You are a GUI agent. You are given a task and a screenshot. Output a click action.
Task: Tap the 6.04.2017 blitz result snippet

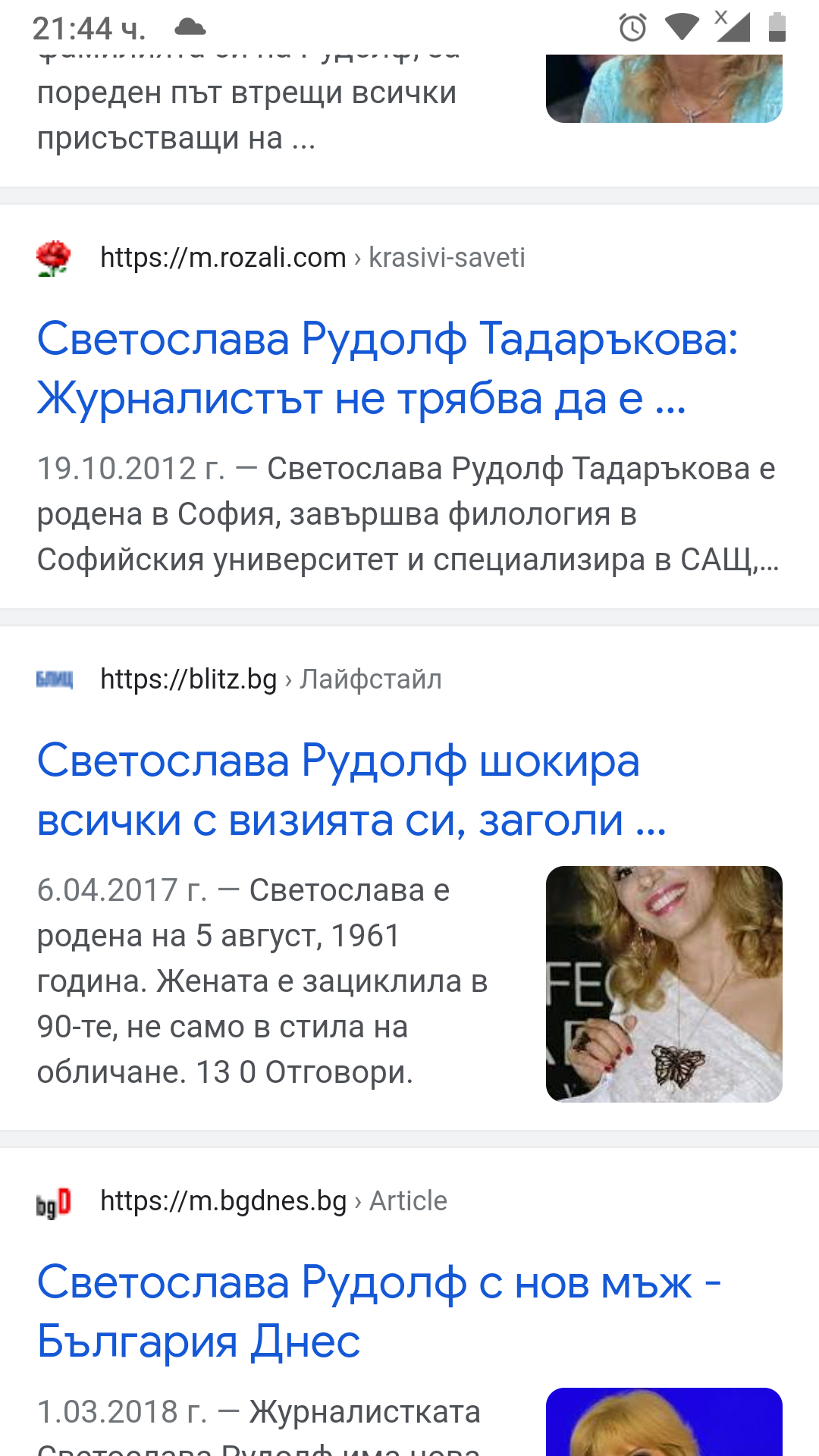(262, 981)
